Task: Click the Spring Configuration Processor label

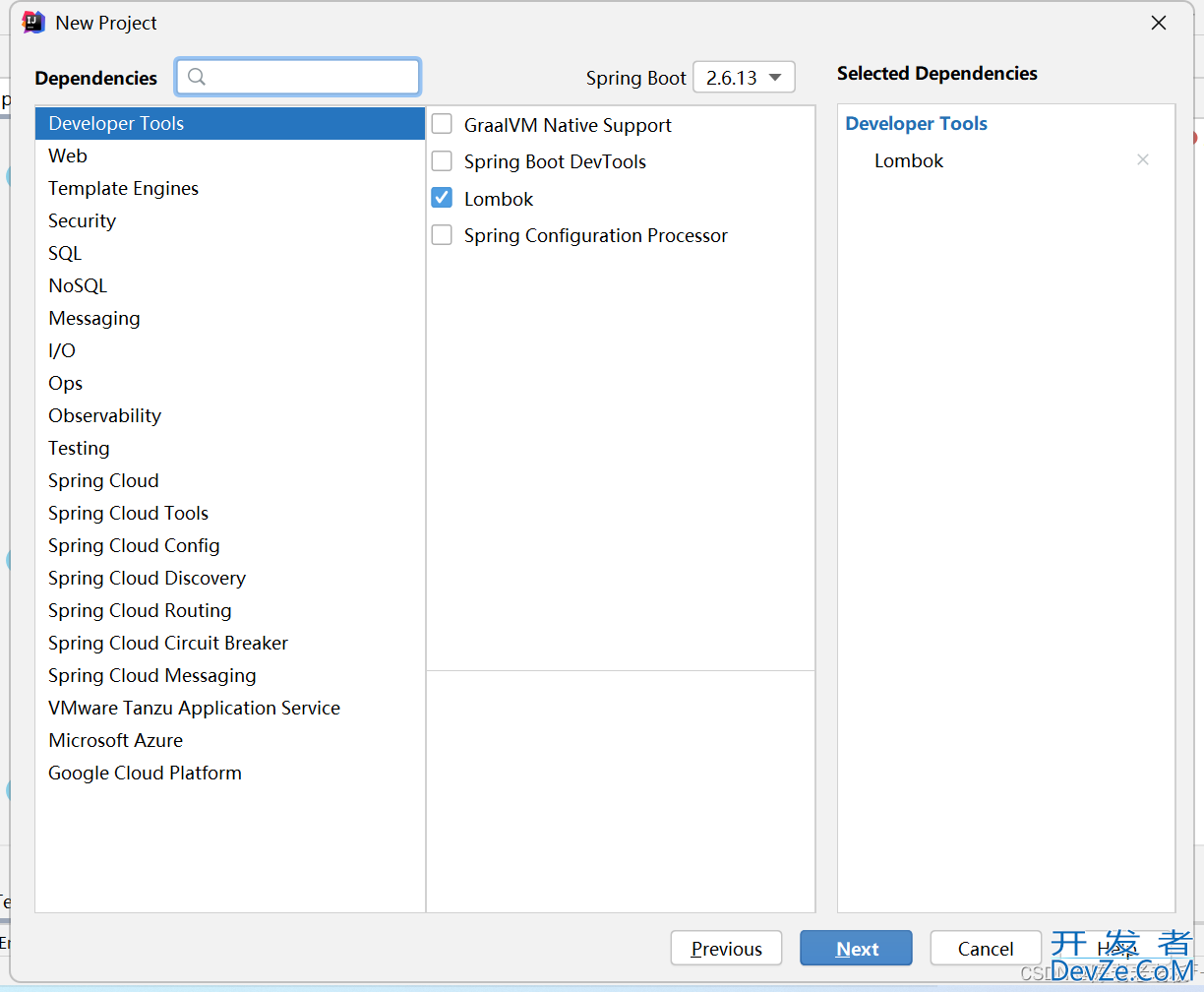Action: coord(596,235)
